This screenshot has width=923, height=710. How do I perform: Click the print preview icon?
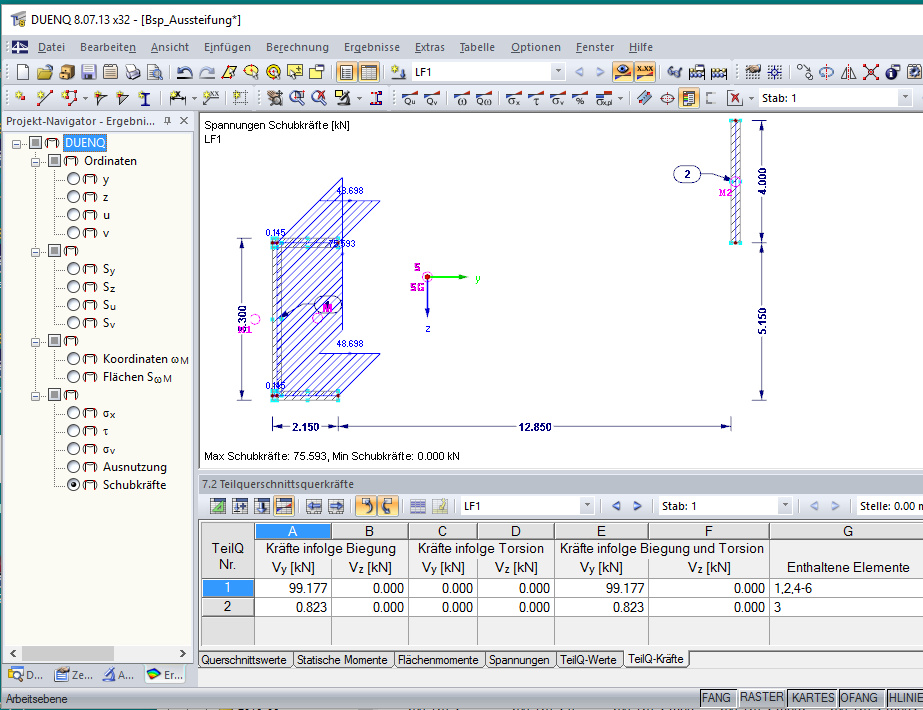pos(154,72)
